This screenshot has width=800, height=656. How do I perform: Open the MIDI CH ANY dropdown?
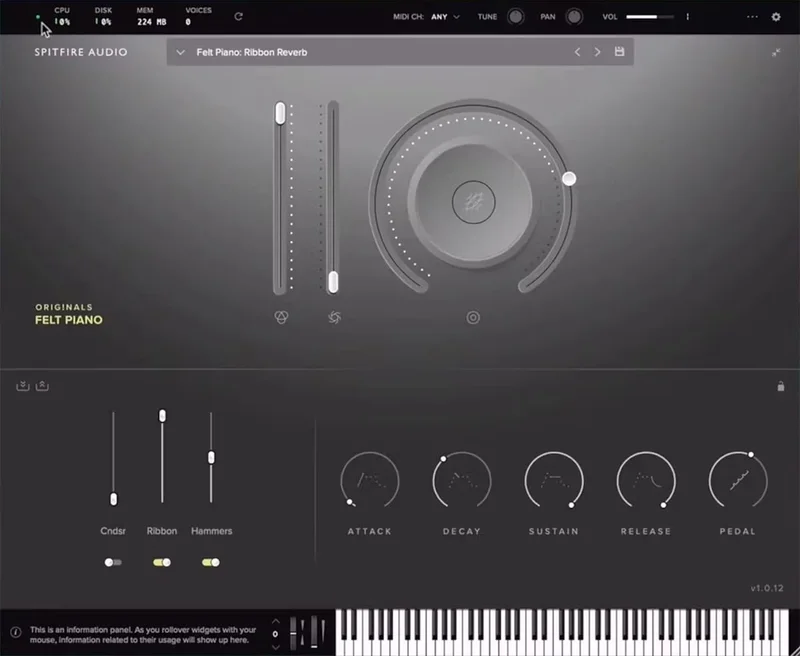pos(445,17)
